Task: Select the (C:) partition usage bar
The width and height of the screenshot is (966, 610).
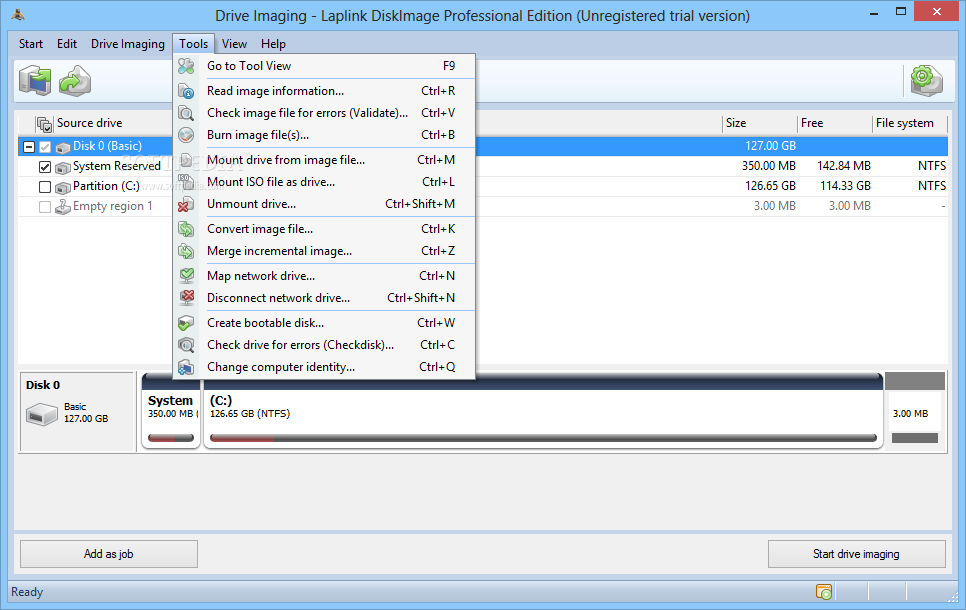Action: [x=543, y=438]
